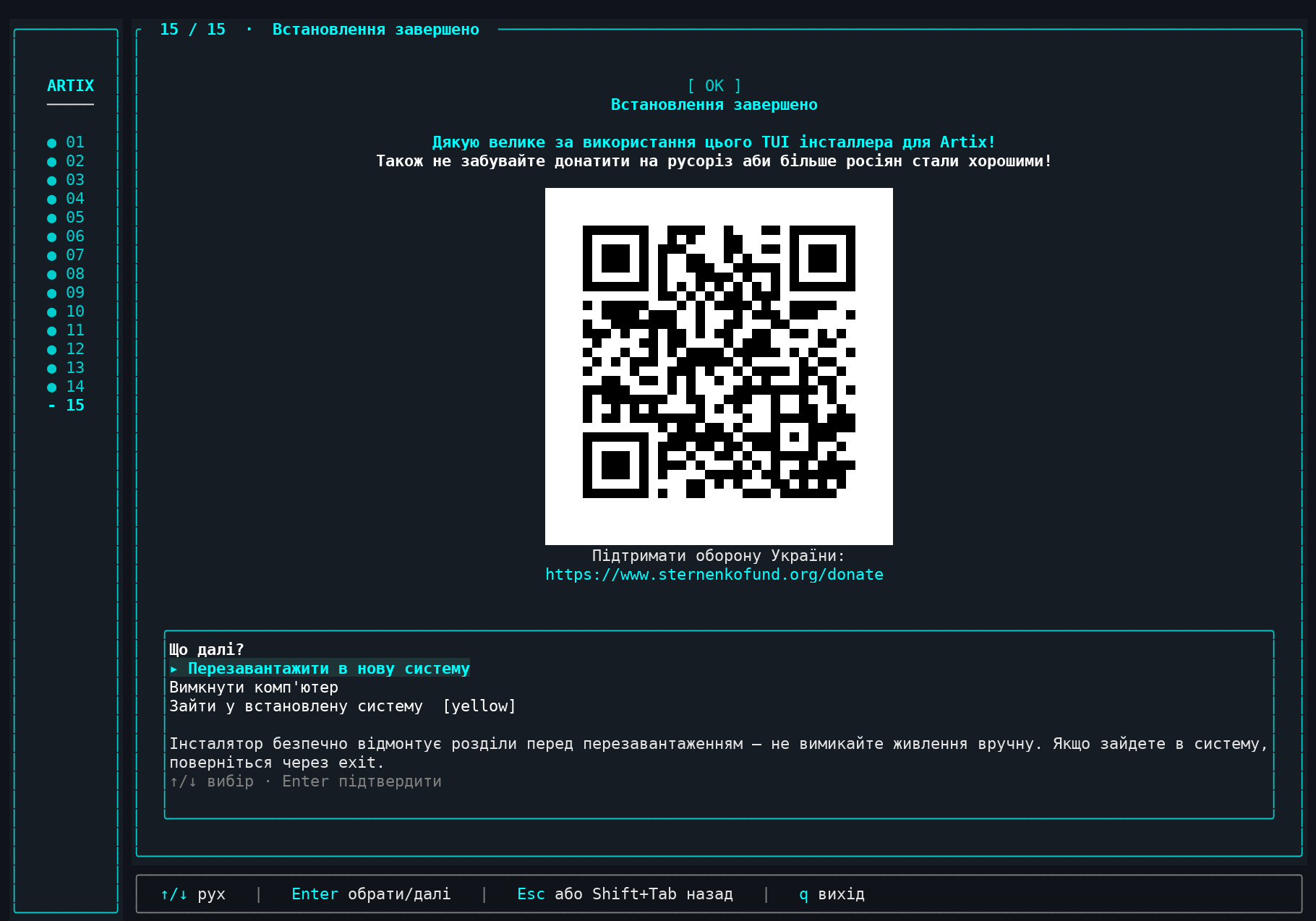This screenshot has width=1316, height=921.
Task: Click 'Що далі?' prompt heading
Action: pos(207,650)
